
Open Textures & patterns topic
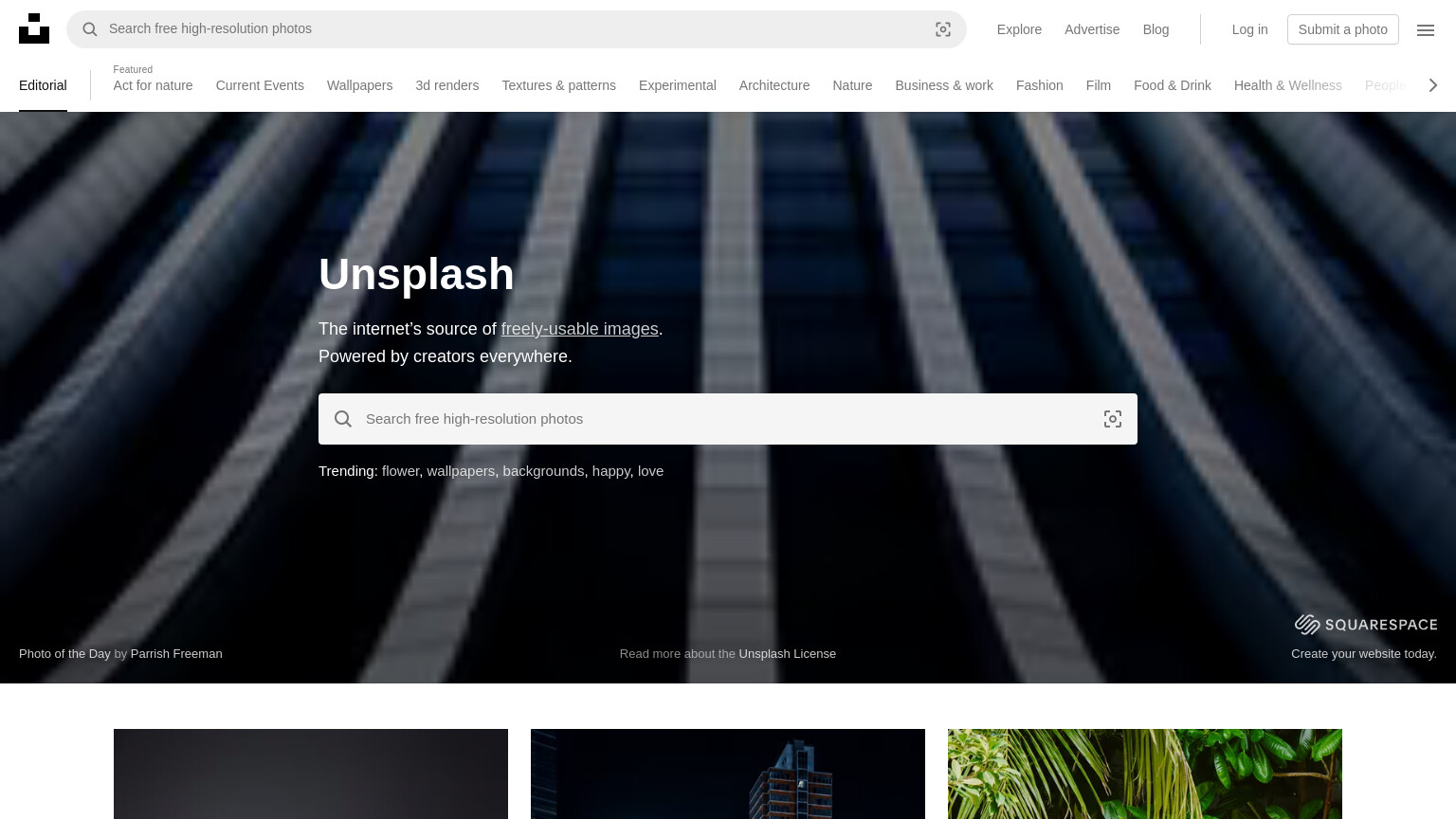click(x=558, y=85)
